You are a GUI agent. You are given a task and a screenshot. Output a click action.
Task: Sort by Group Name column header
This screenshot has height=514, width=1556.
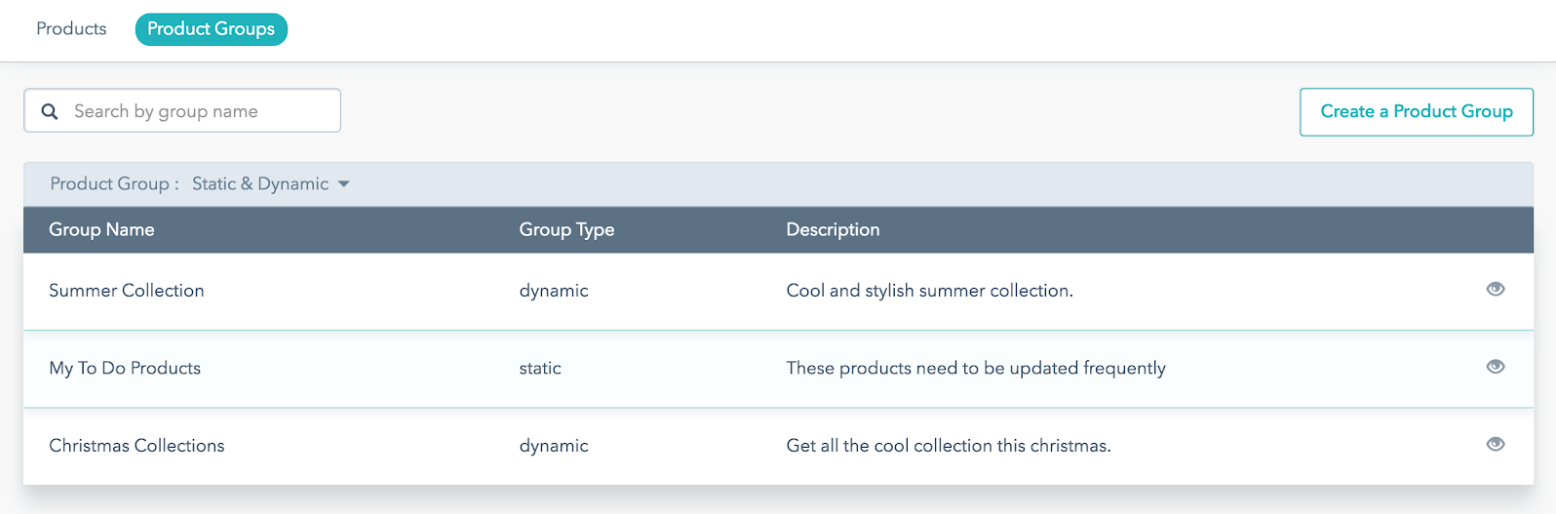101,229
